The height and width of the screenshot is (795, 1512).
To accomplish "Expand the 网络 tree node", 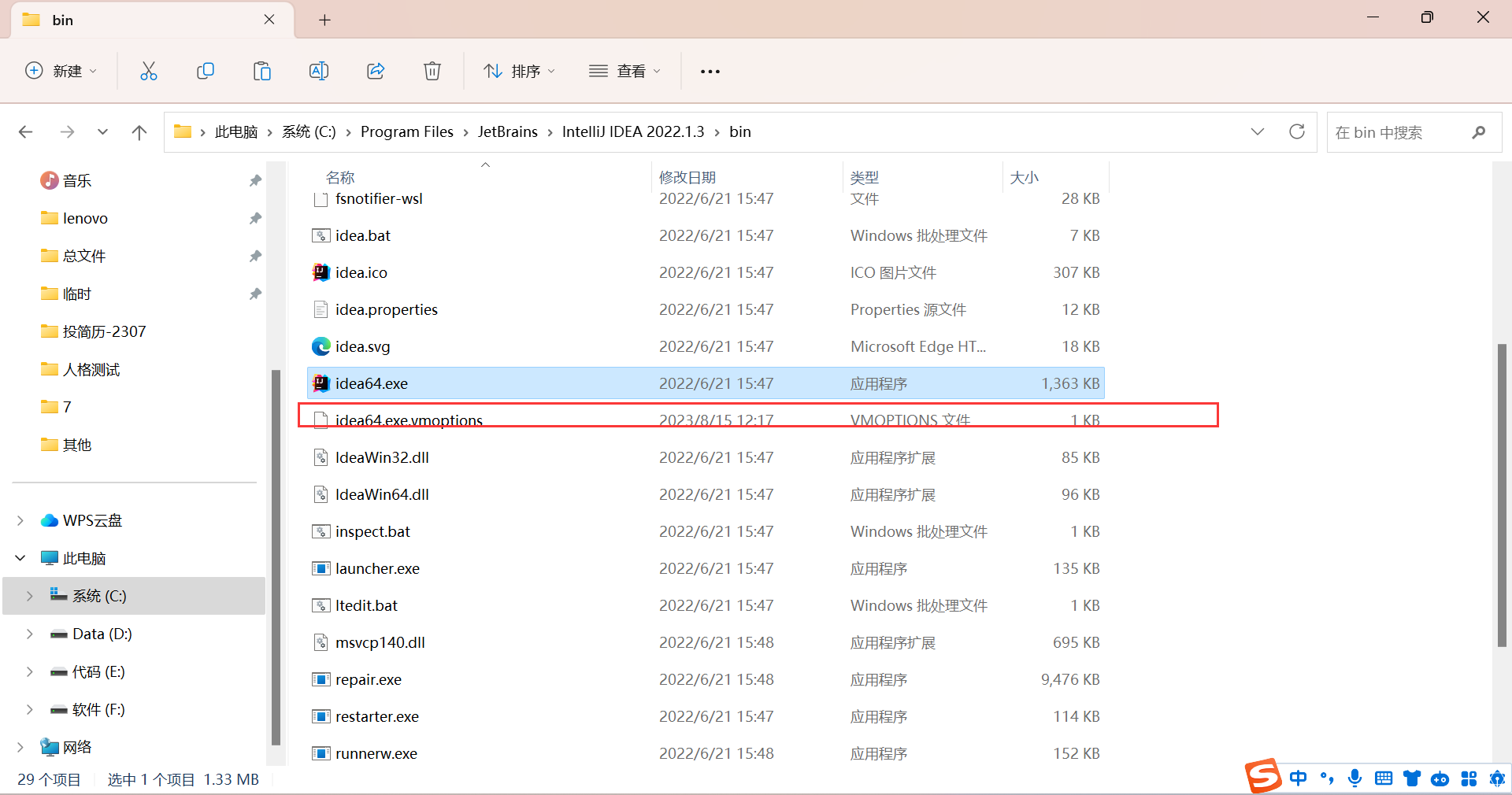I will [x=20, y=747].
